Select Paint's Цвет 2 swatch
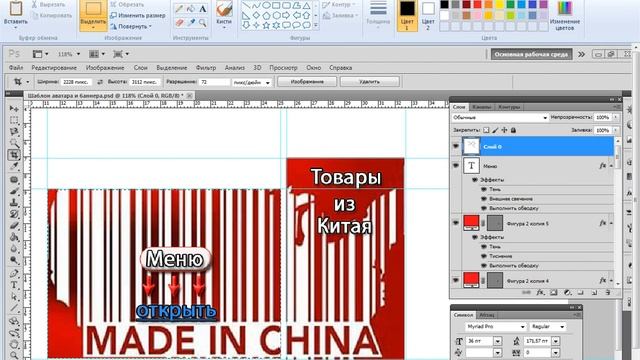The width and height of the screenshot is (640, 360). click(x=428, y=16)
